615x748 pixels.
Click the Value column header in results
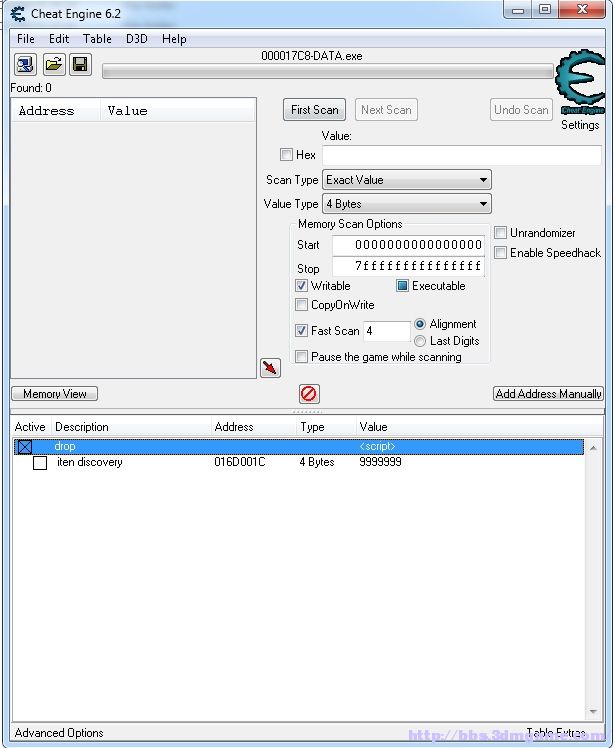(x=178, y=111)
